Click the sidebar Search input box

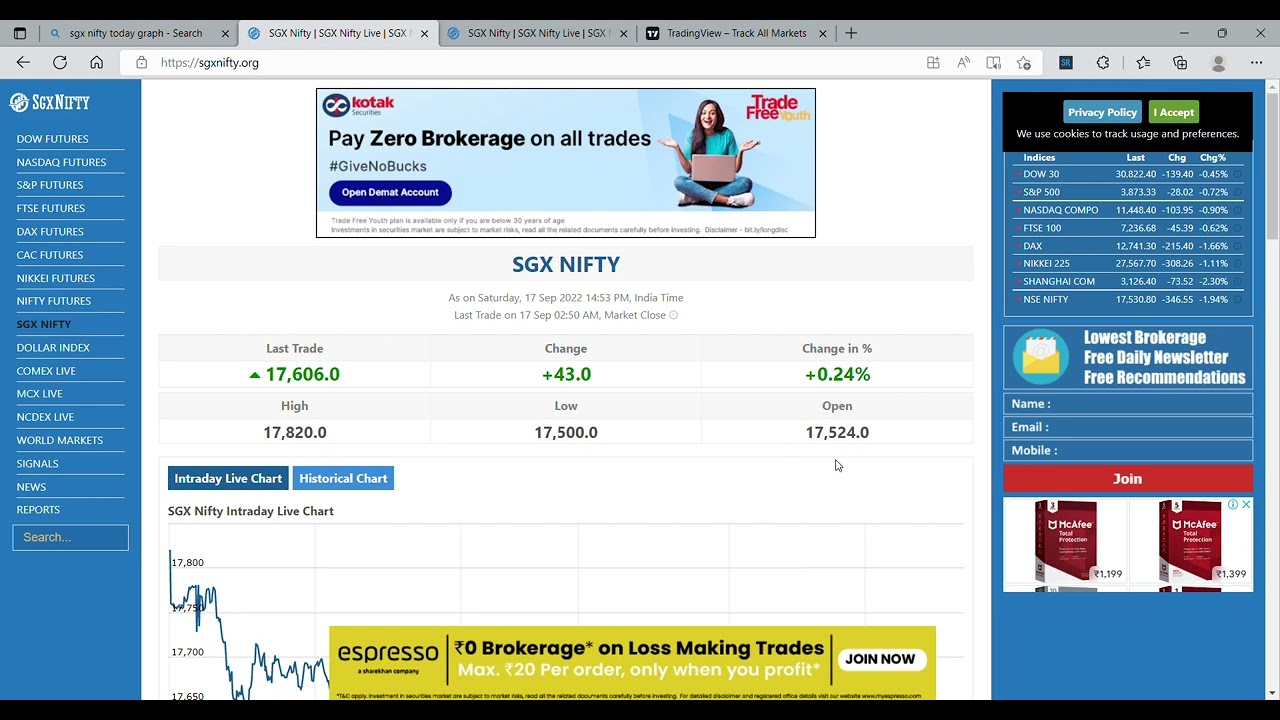[x=70, y=537]
